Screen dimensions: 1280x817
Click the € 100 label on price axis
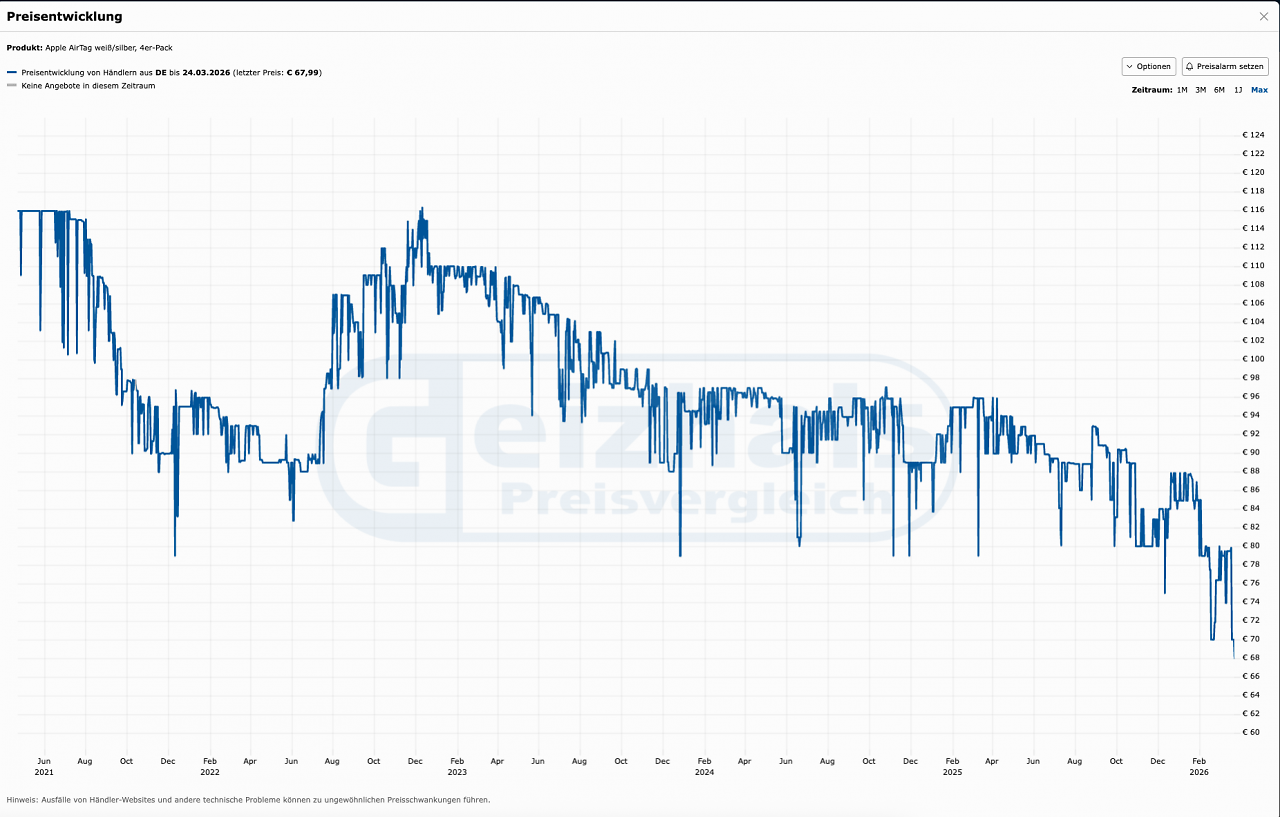click(x=1253, y=358)
